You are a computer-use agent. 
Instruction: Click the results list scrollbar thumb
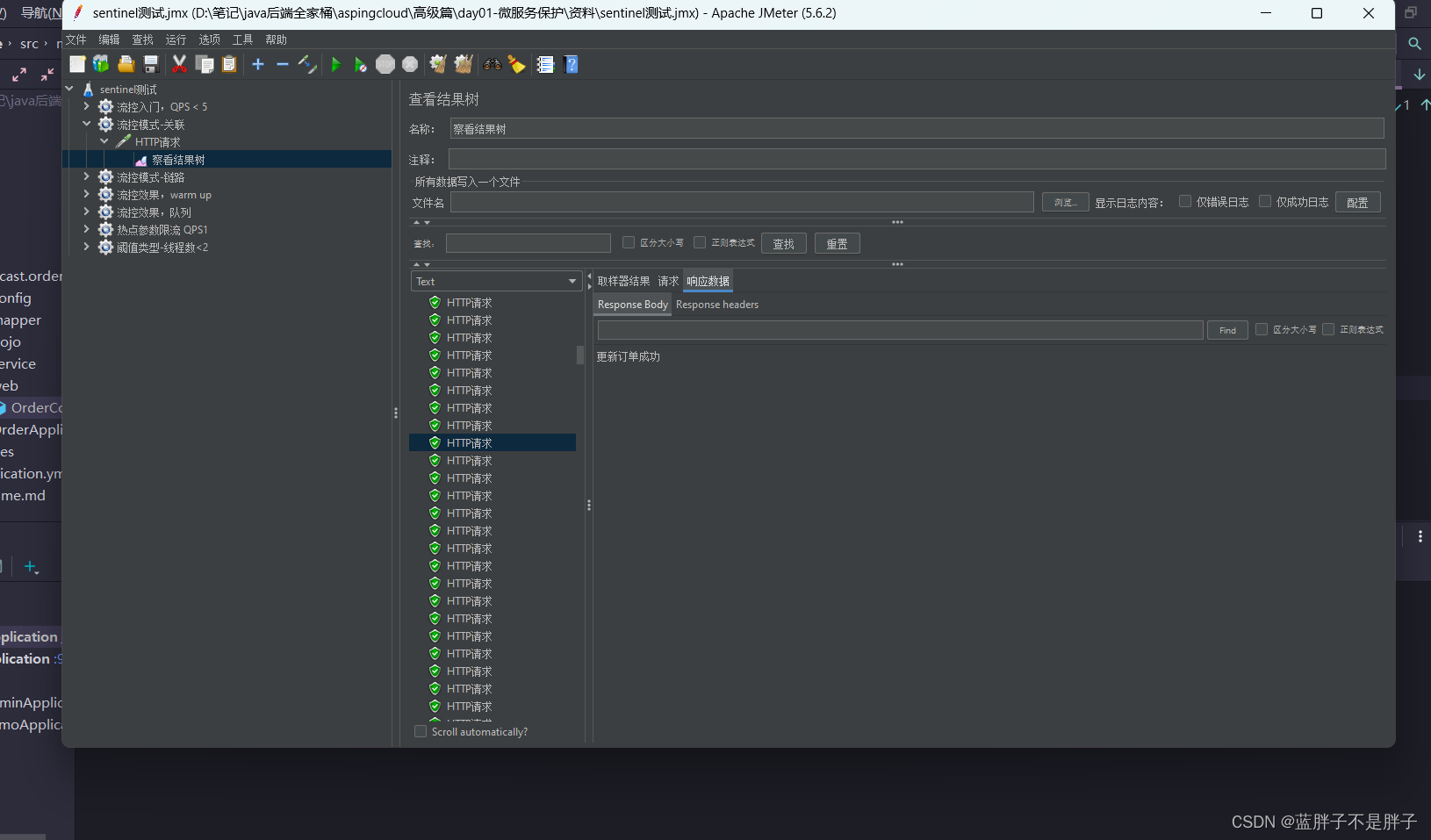580,355
